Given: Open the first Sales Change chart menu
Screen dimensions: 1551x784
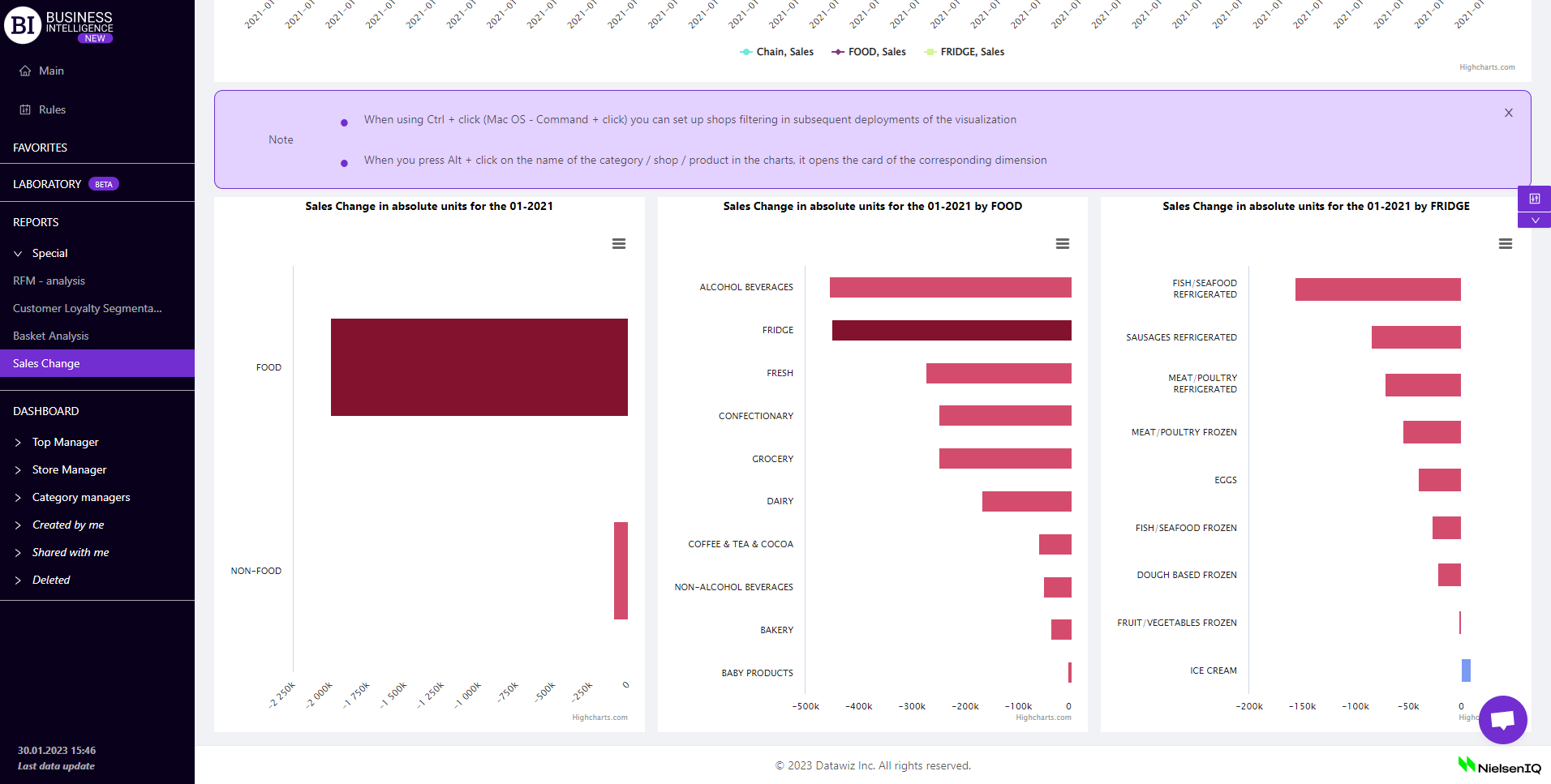Looking at the screenshot, I should [618, 244].
